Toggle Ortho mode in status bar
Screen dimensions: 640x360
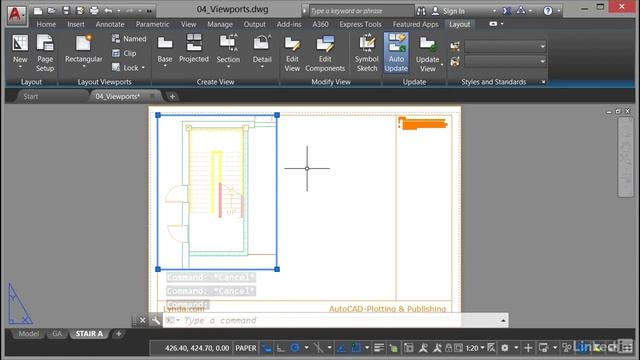pyautogui.click(x=281, y=348)
